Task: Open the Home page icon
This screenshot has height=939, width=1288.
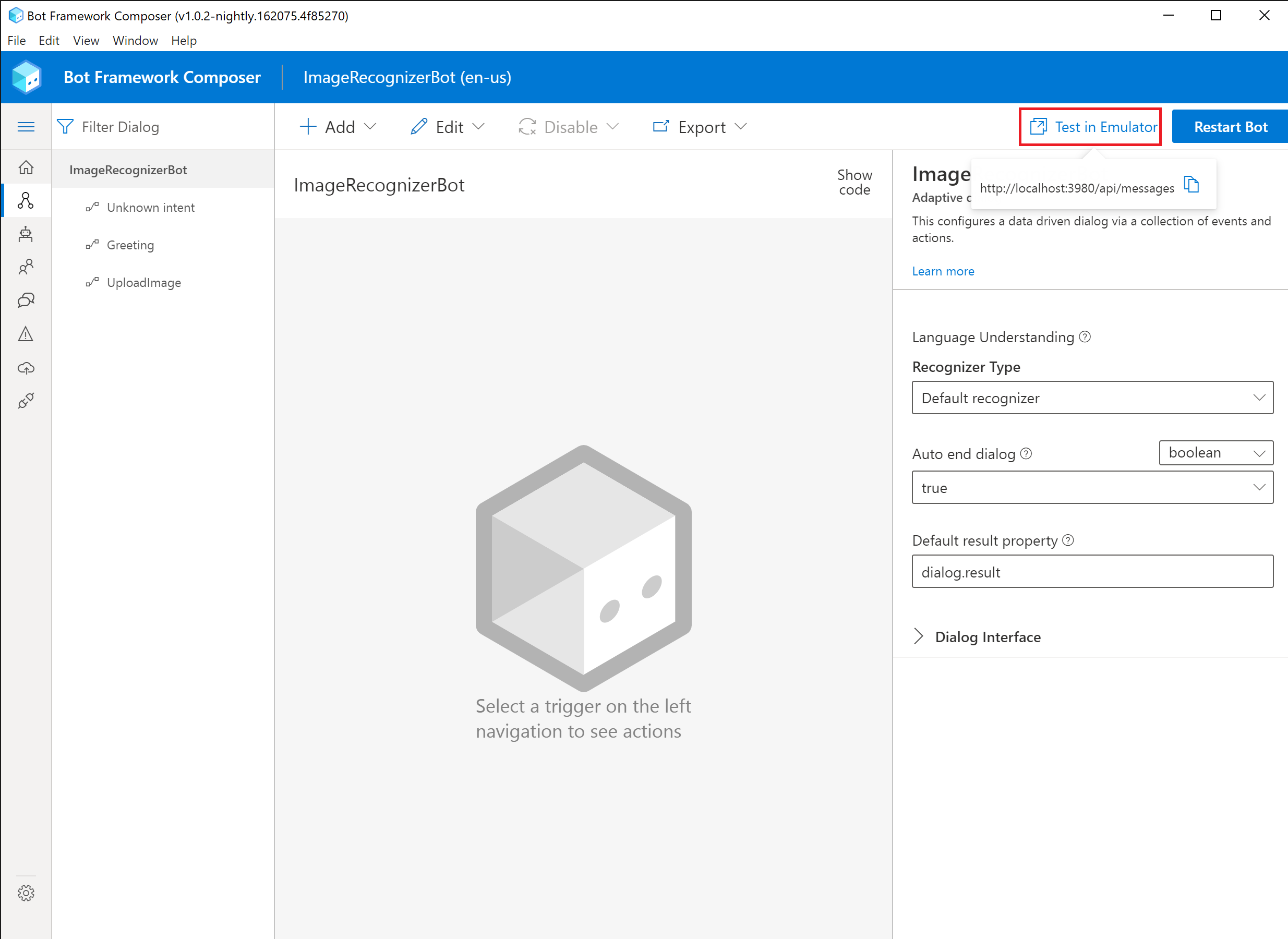Action: click(x=26, y=167)
